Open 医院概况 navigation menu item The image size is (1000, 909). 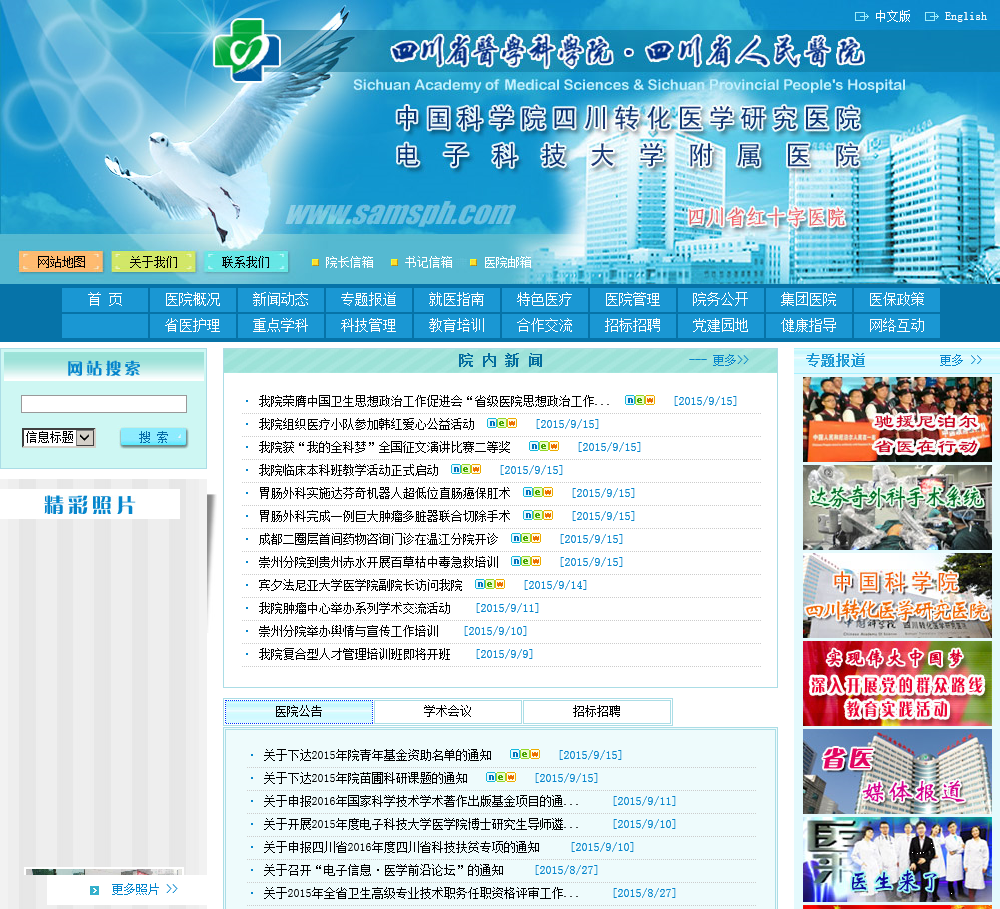point(193,300)
